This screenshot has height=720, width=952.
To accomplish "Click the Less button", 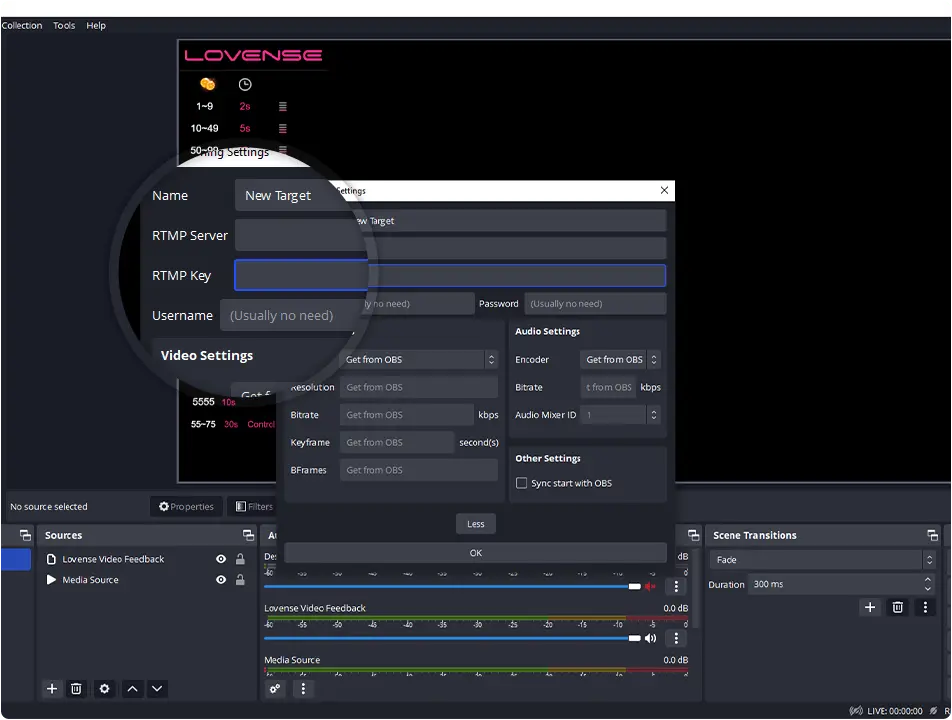I will tap(475, 524).
